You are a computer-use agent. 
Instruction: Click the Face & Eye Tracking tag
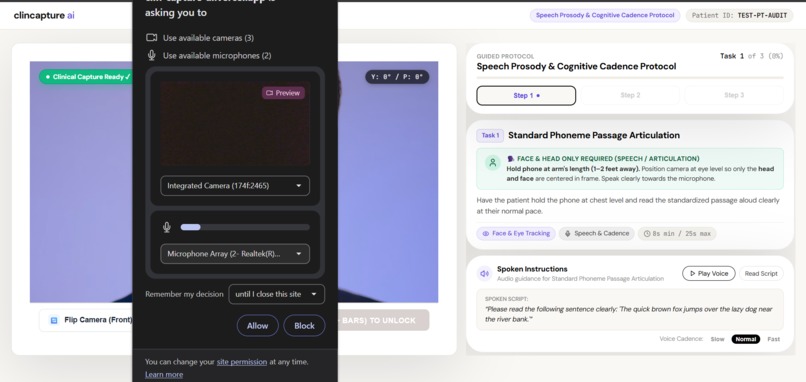[x=516, y=233]
